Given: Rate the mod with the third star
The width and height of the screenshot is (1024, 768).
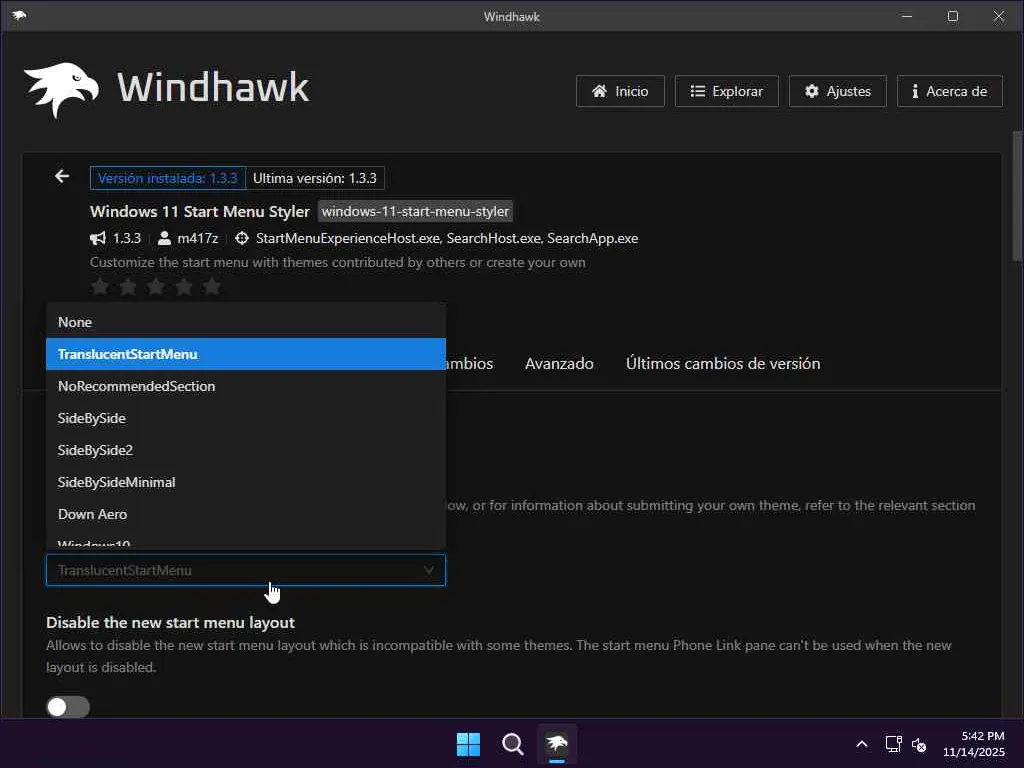Looking at the screenshot, I should [156, 286].
